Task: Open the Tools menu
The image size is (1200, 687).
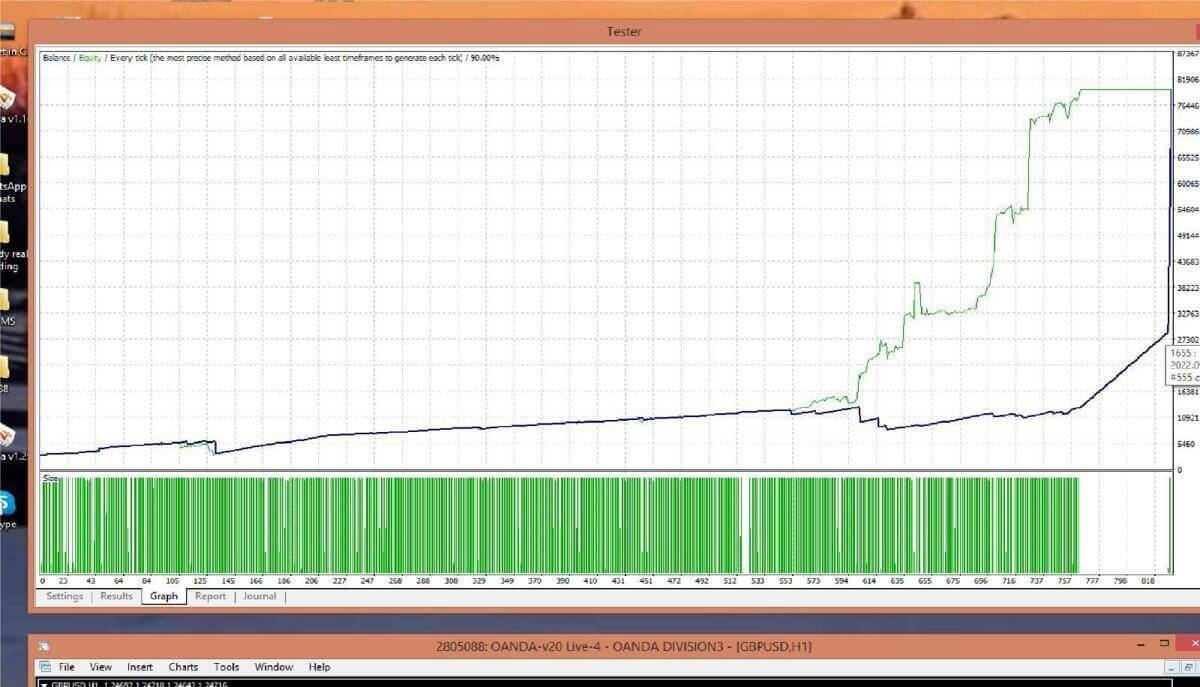Action: click(227, 667)
